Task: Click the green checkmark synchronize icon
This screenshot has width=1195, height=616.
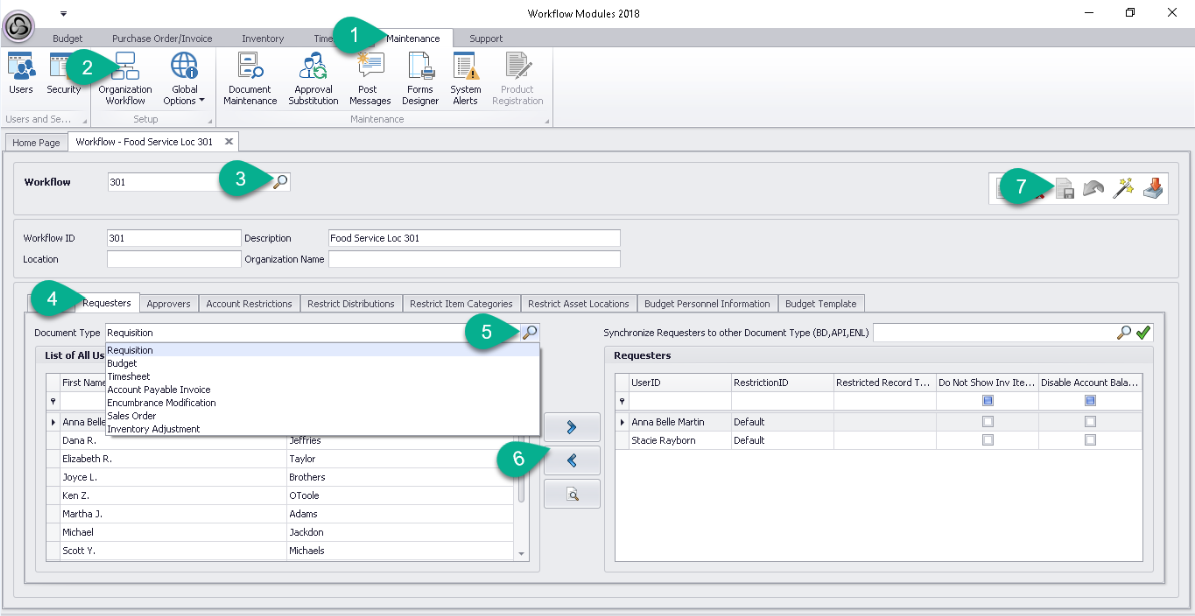Action: point(1142,332)
